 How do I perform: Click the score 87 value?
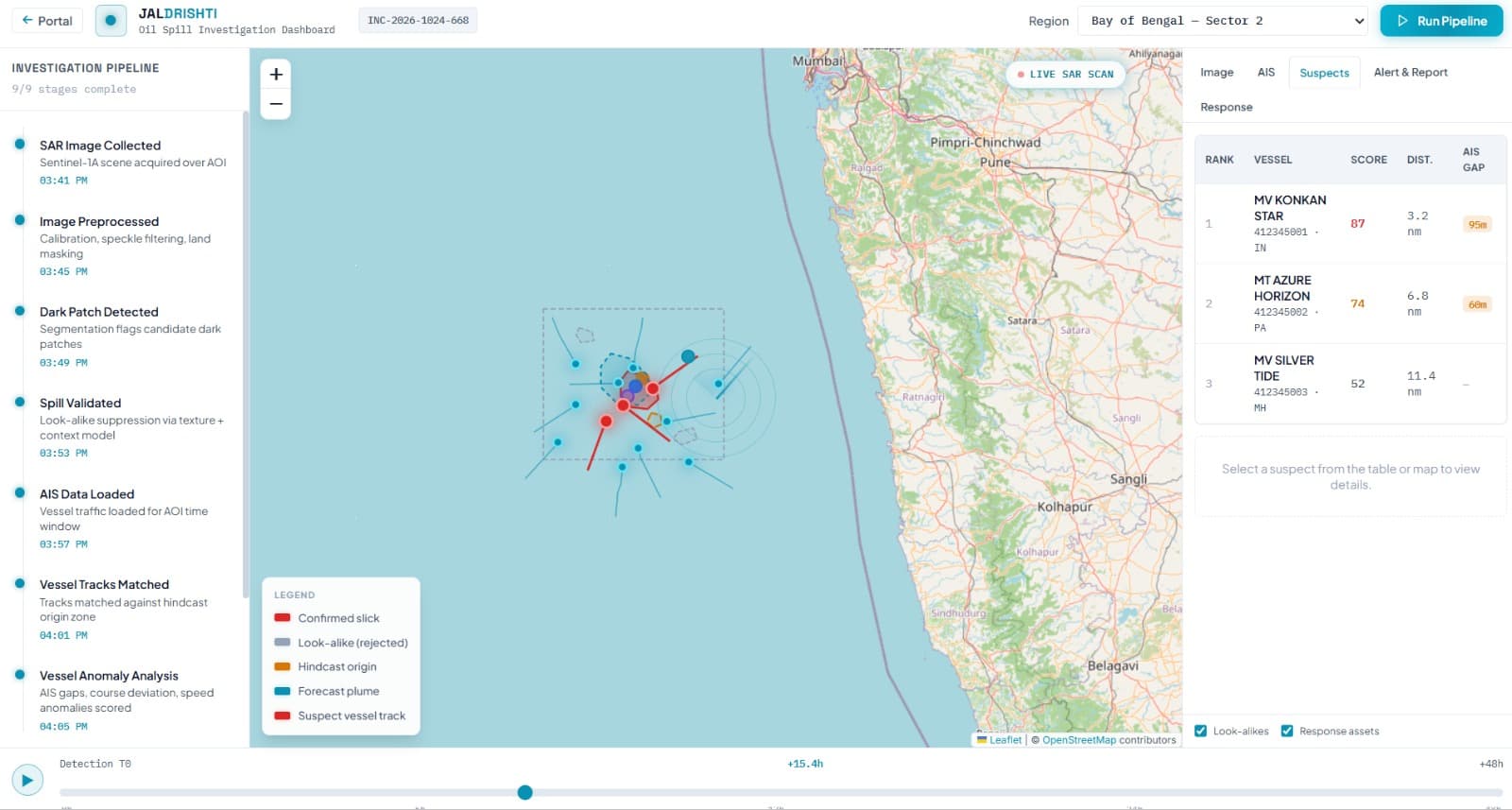pos(1357,224)
